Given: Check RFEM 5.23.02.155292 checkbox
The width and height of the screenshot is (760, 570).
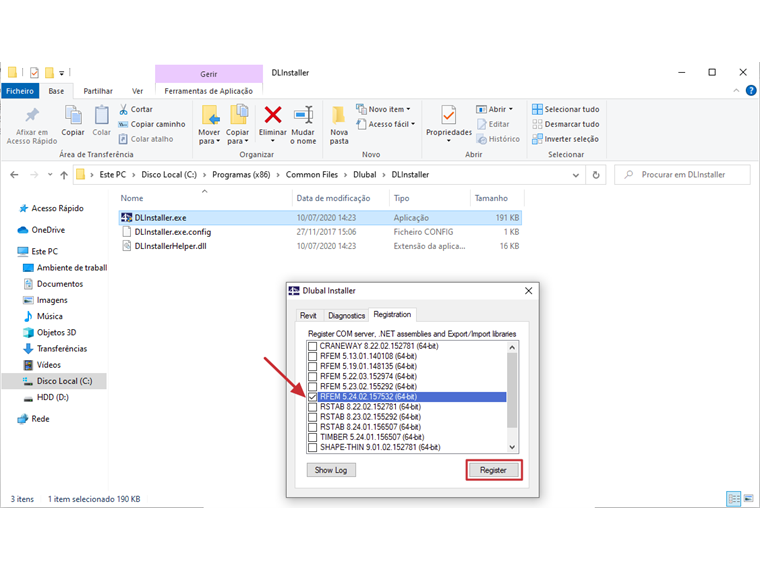Looking at the screenshot, I should click(x=313, y=387).
